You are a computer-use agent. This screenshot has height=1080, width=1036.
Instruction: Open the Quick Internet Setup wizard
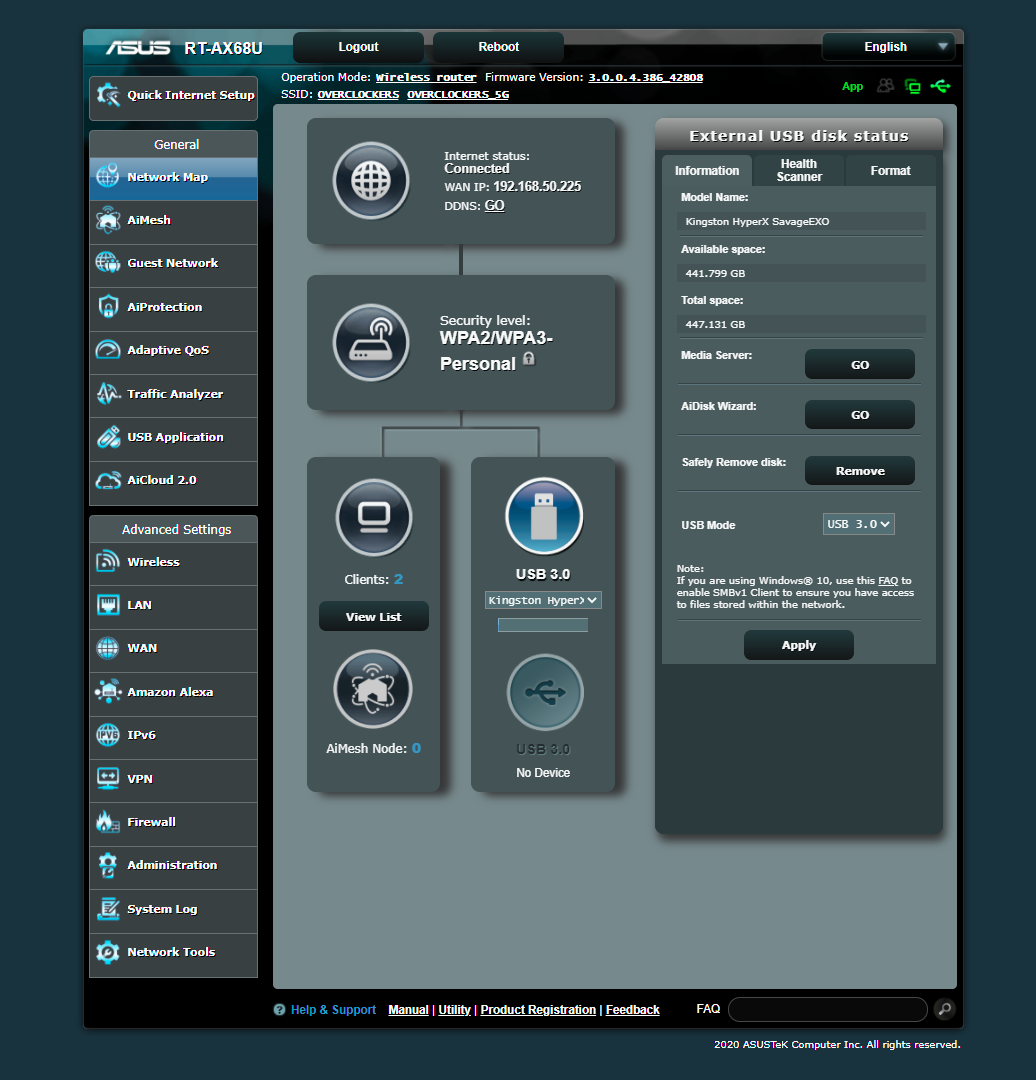[x=172, y=98]
